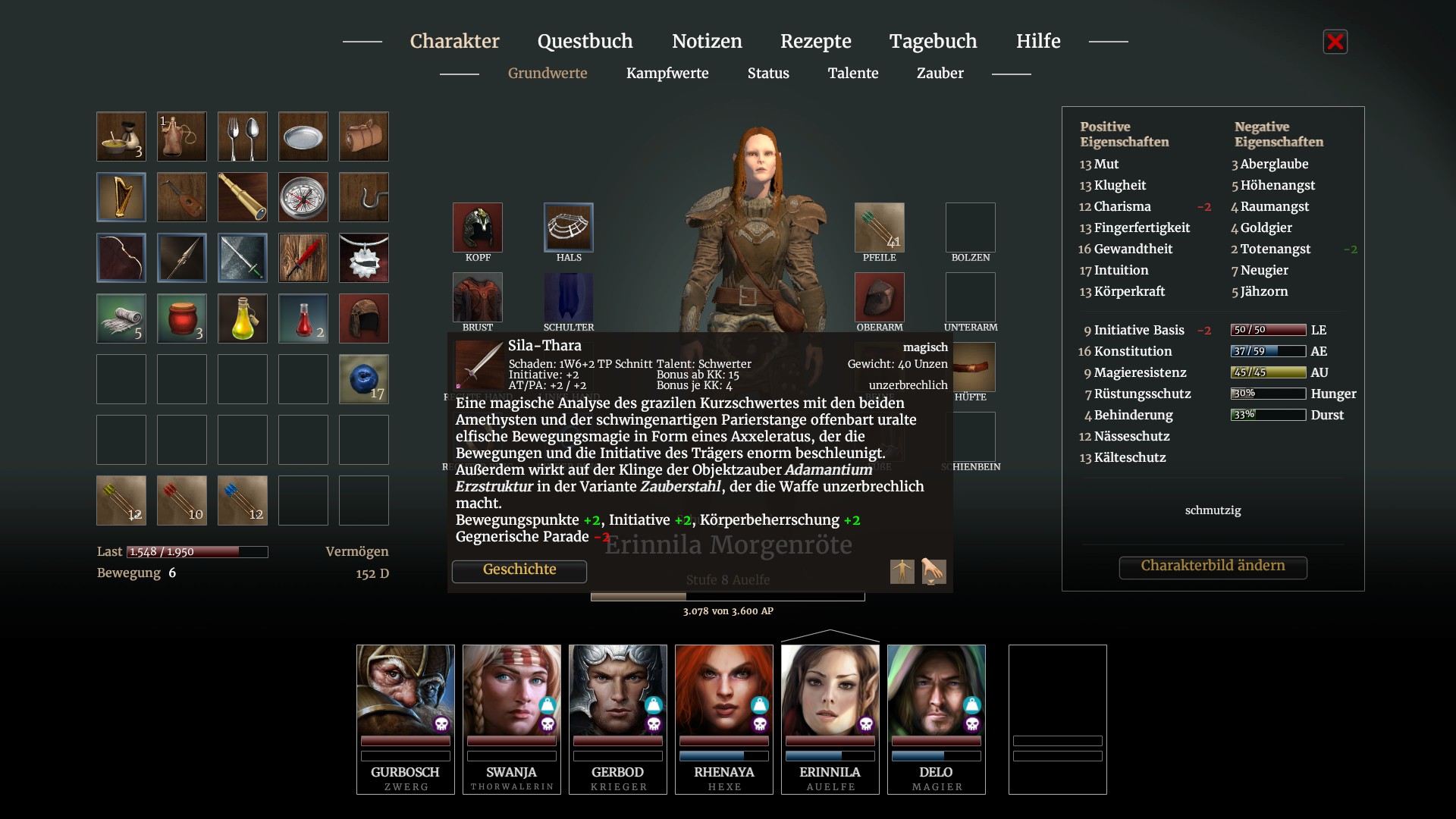Show the Talente subtab
This screenshot has width=1456, height=819.
[x=853, y=74]
